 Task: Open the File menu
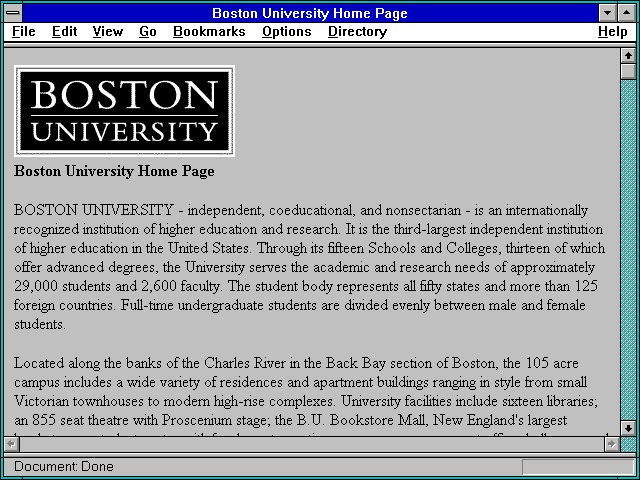[24, 32]
